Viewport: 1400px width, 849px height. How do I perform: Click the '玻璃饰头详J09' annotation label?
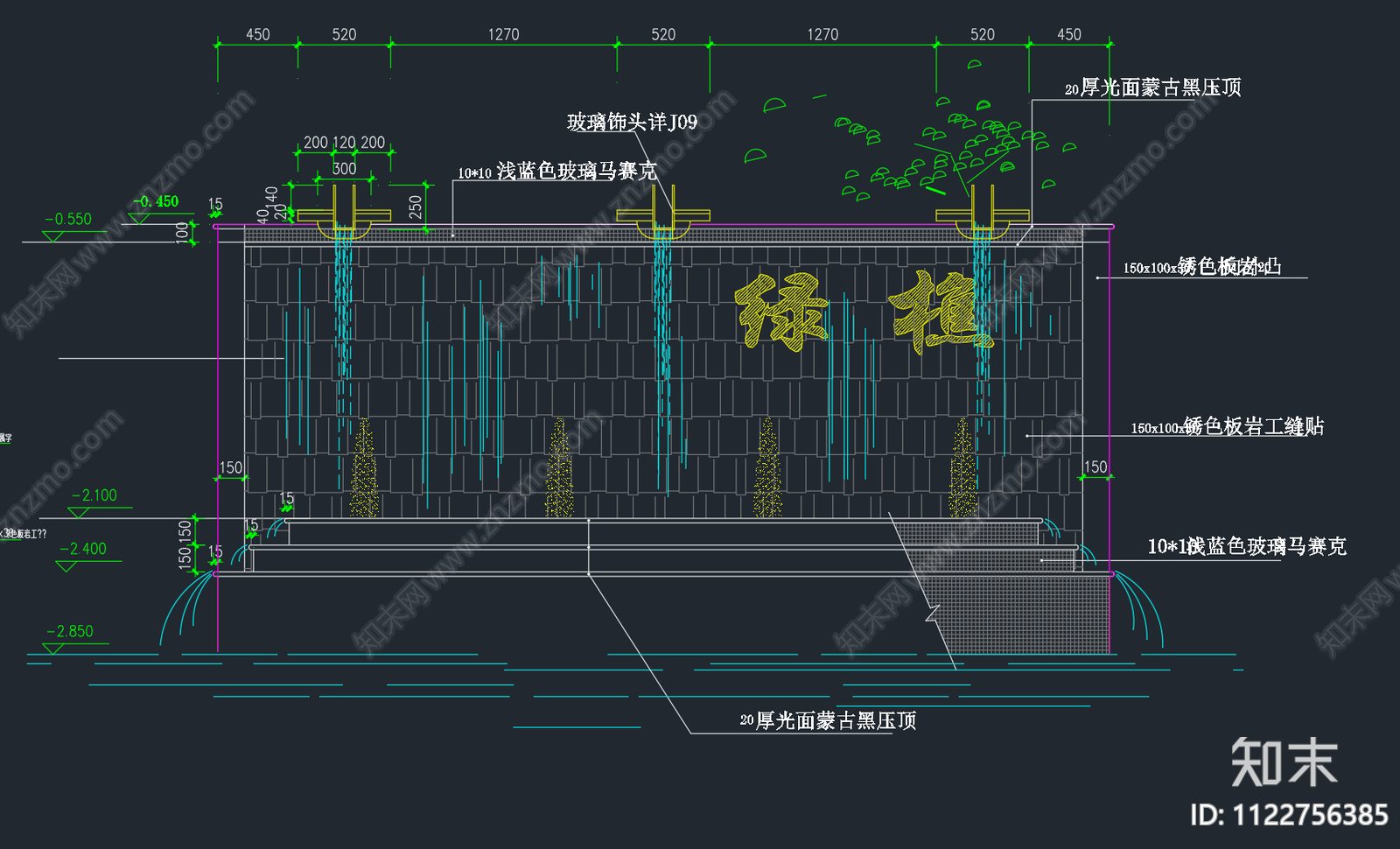tap(633, 122)
